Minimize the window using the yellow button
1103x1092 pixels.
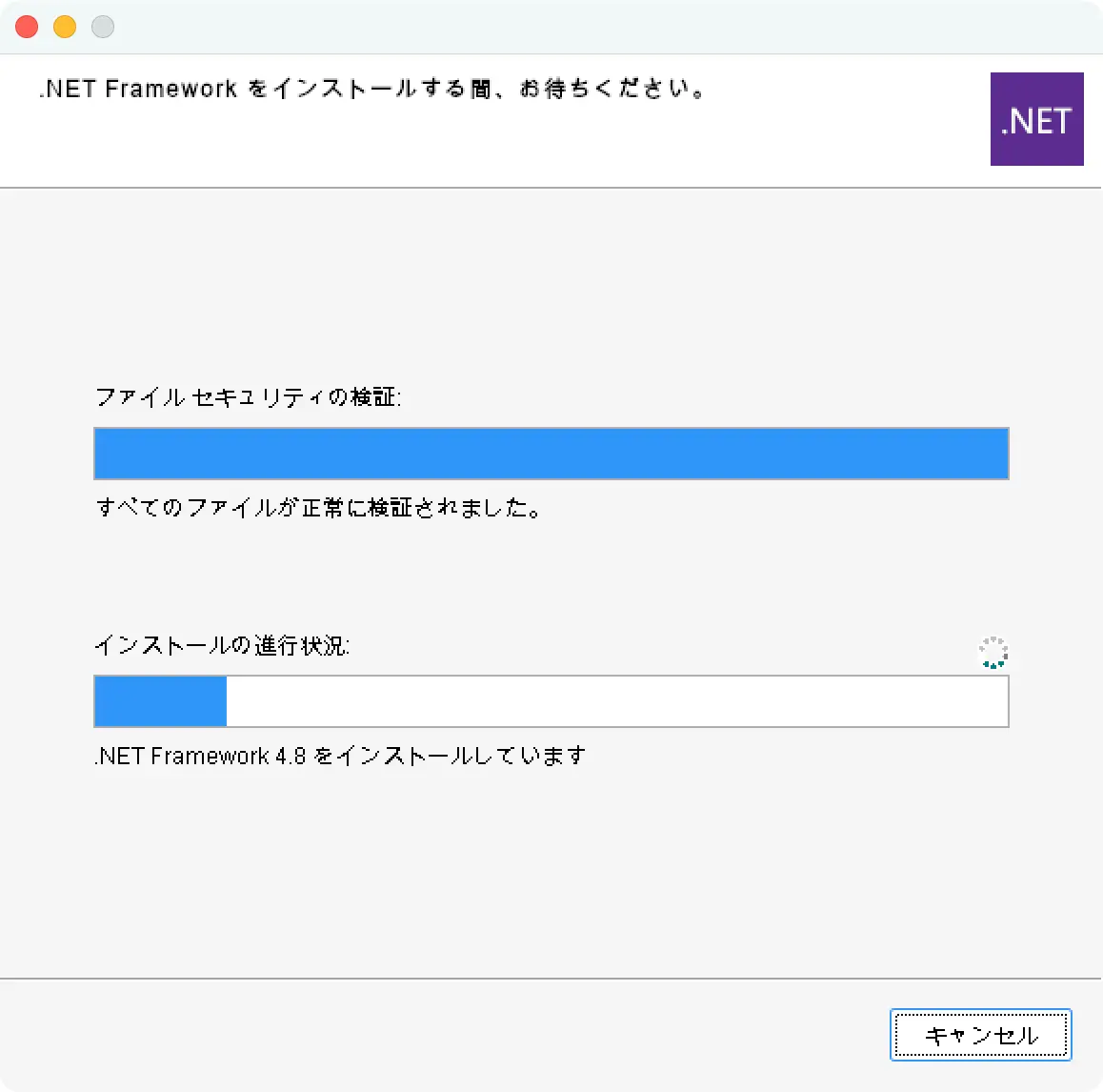click(65, 27)
